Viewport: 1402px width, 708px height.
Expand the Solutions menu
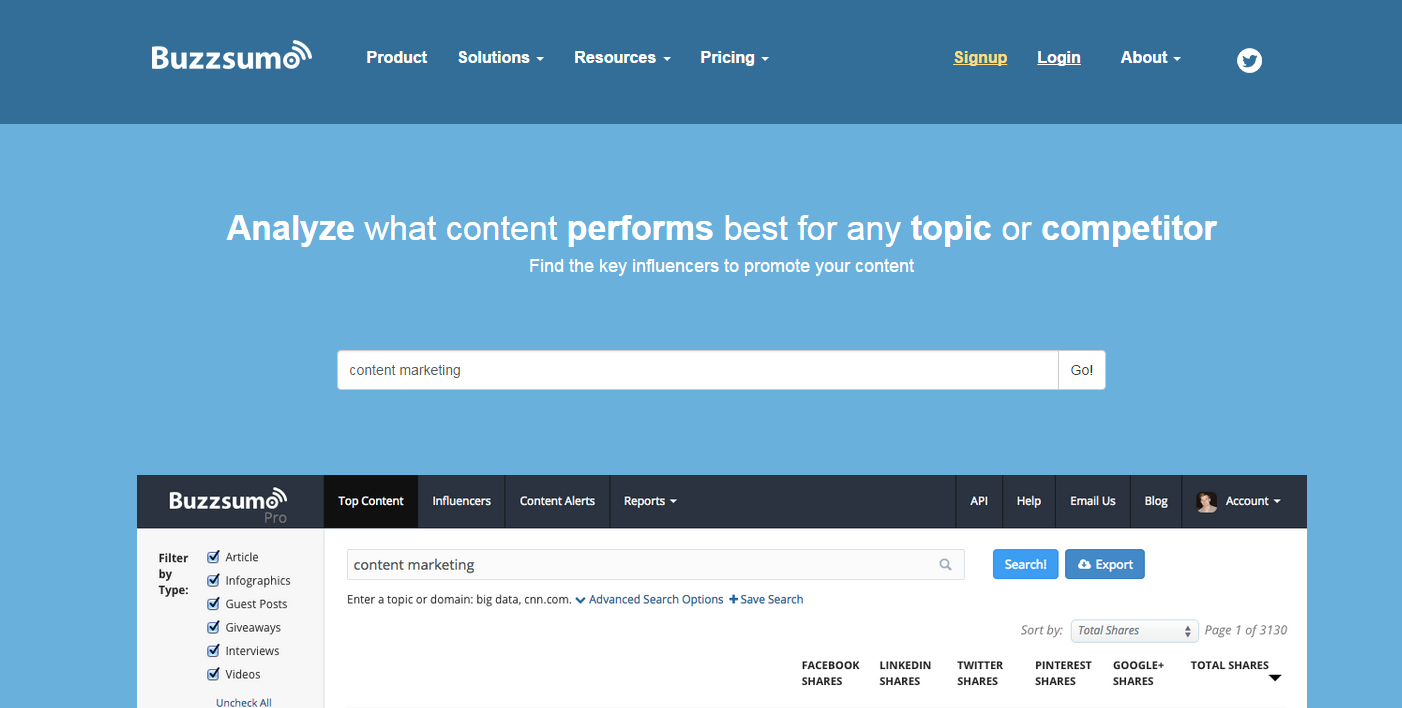point(501,58)
